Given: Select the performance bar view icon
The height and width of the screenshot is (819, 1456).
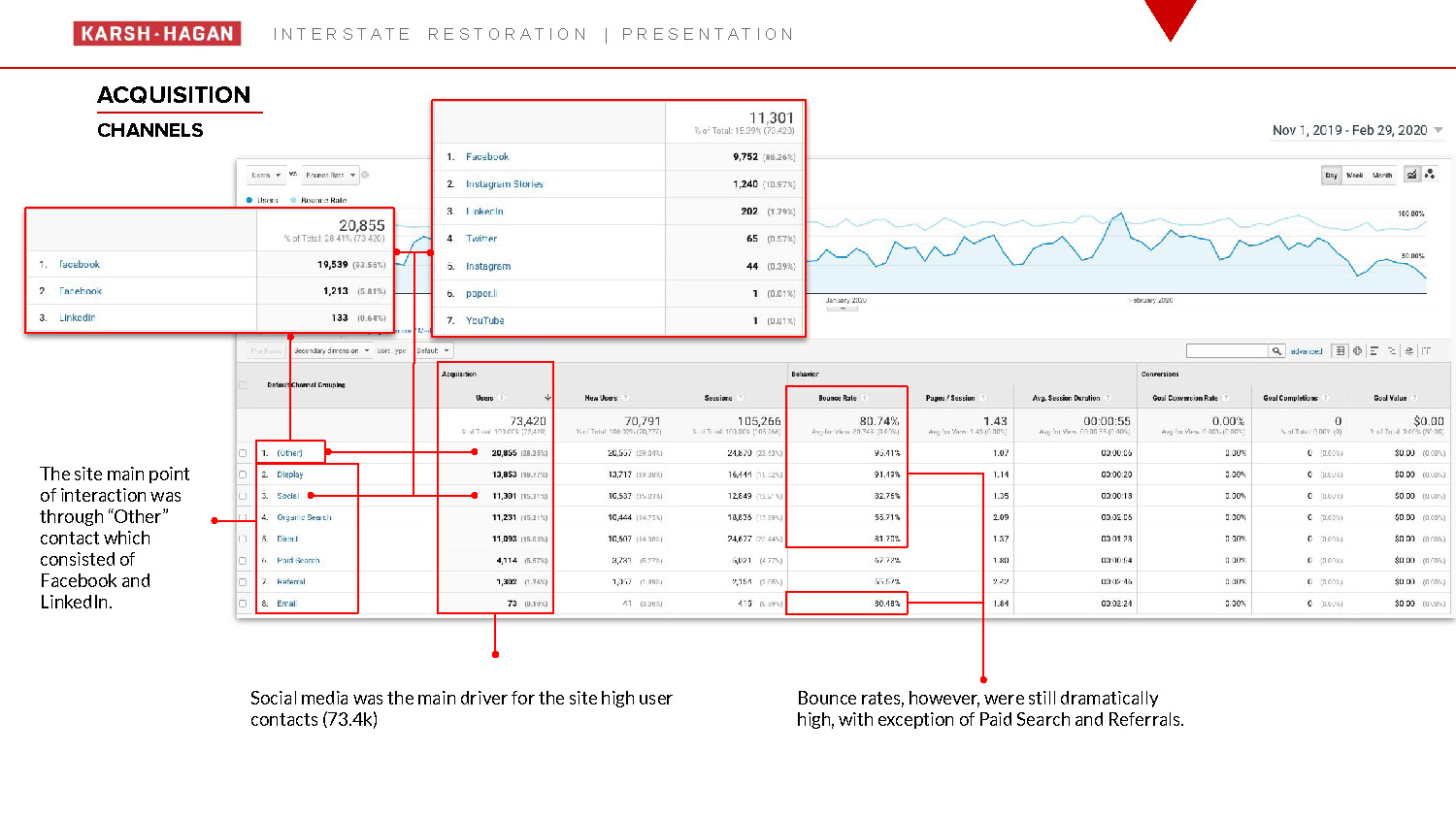Looking at the screenshot, I should pos(1374,351).
